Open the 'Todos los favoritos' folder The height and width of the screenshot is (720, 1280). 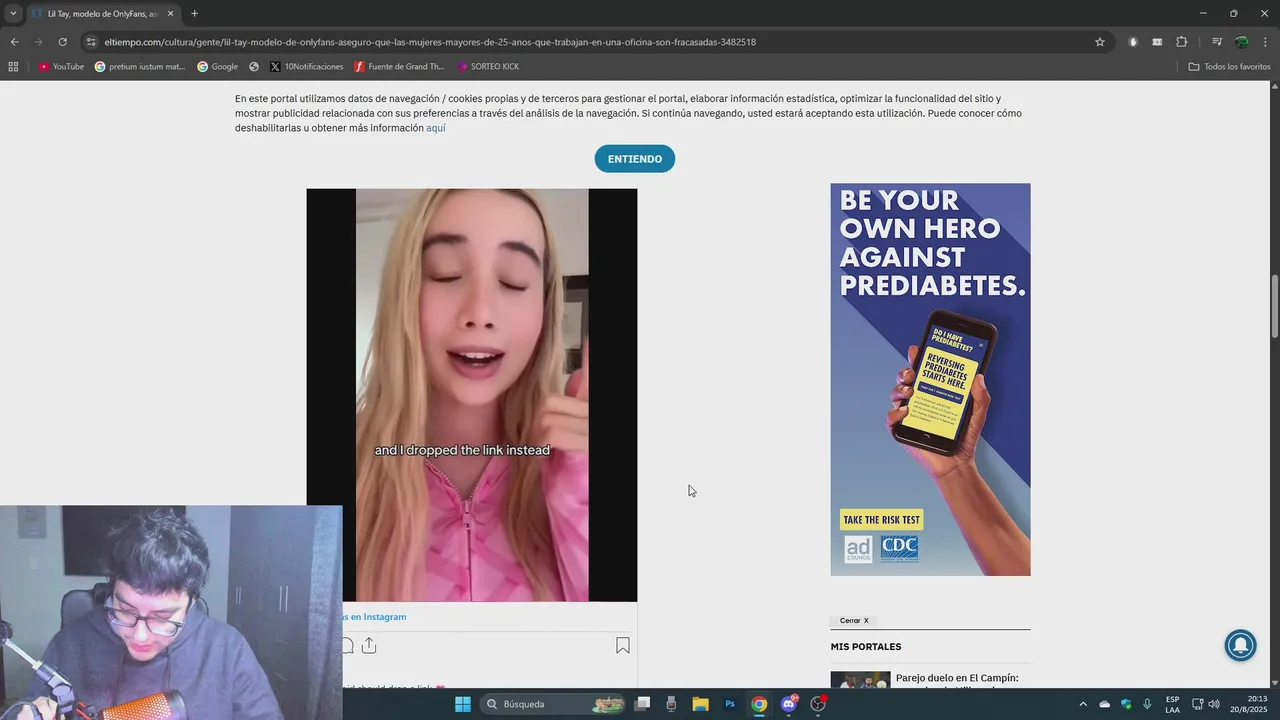(1229, 67)
